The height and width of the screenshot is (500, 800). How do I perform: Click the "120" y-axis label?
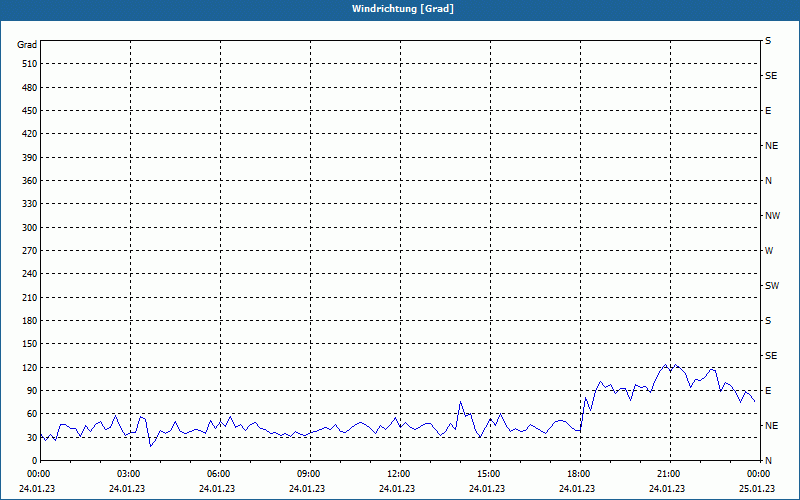pos(30,367)
